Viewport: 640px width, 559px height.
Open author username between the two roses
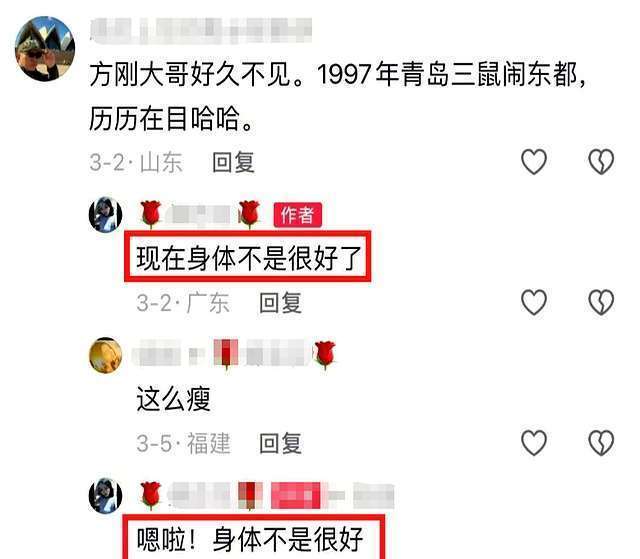[200, 215]
